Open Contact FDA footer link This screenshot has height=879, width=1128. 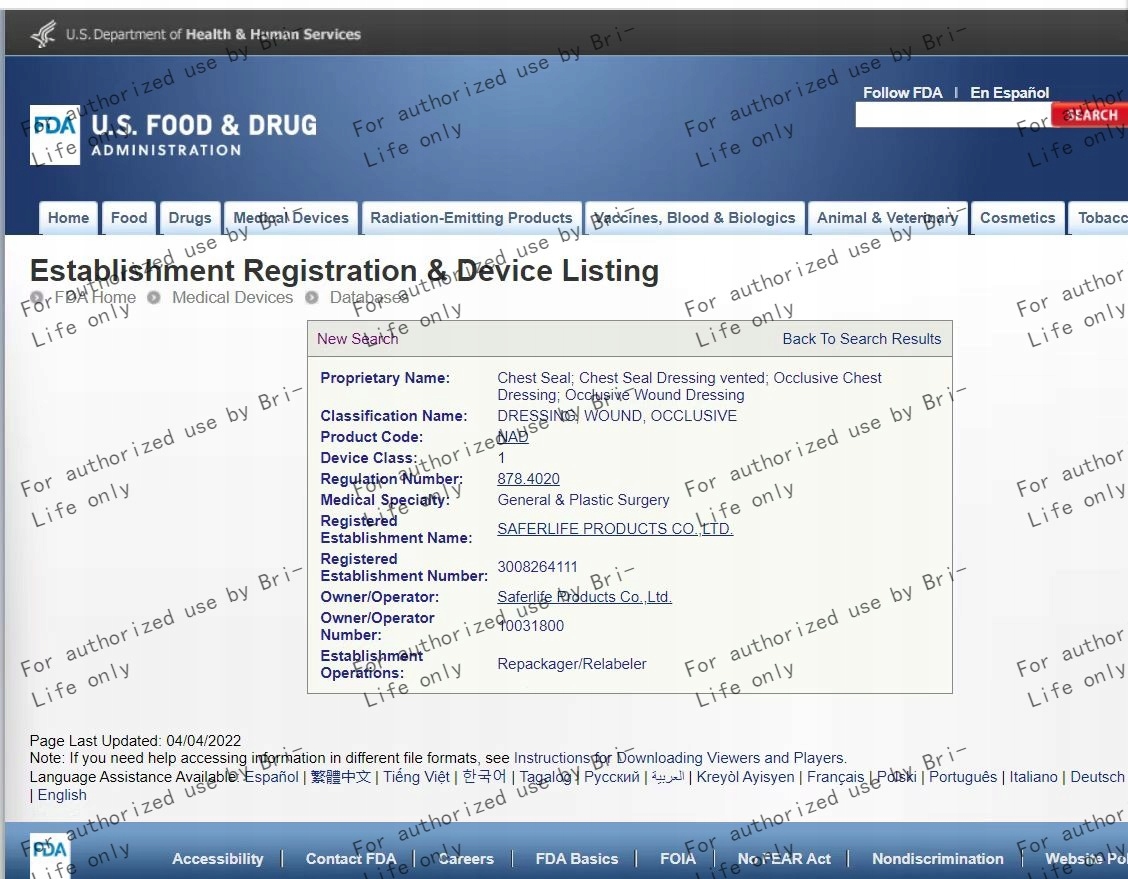[x=351, y=859]
